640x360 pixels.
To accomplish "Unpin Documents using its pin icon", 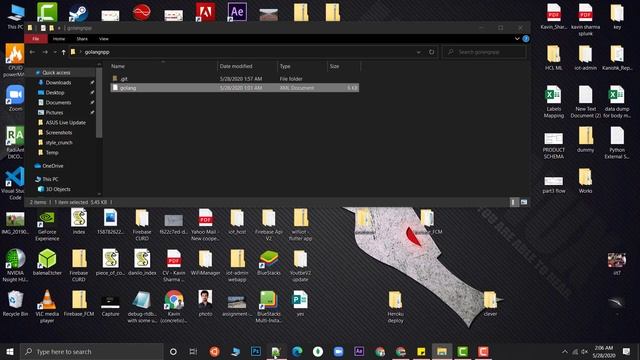I will click(92, 103).
